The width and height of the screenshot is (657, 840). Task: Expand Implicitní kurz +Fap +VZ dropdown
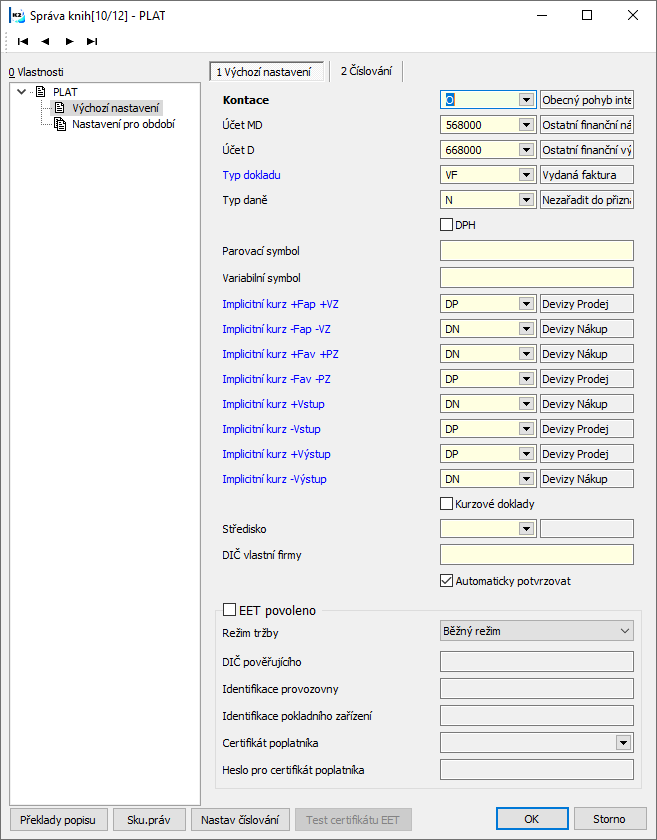(526, 304)
